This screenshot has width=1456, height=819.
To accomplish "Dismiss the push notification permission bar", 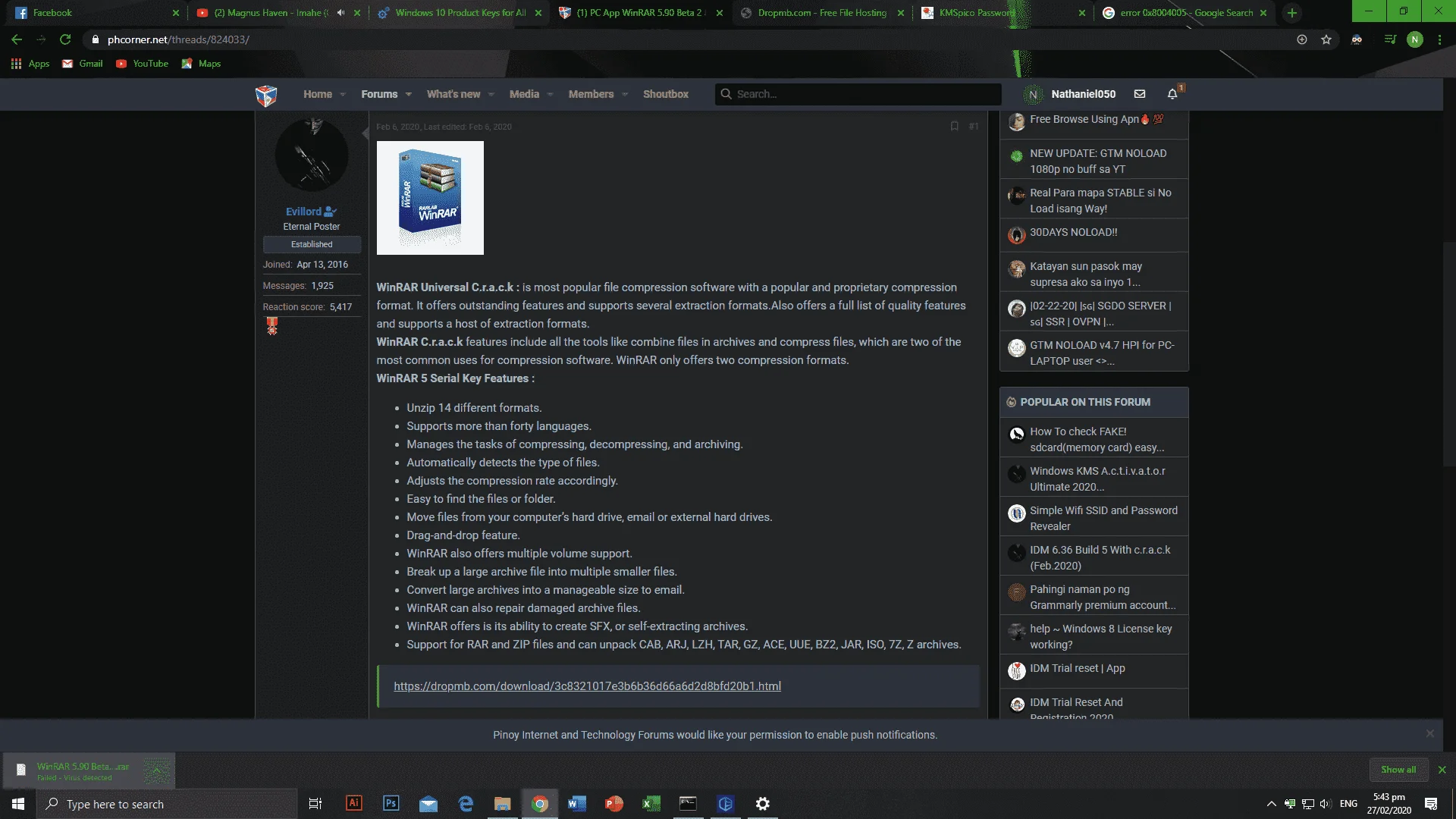I will (1429, 733).
